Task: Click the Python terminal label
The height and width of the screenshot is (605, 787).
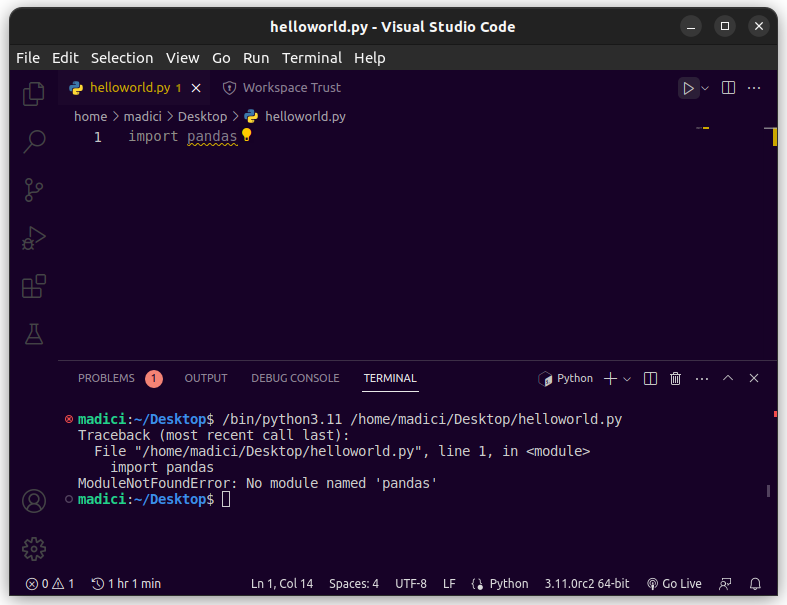Action: tap(566, 379)
